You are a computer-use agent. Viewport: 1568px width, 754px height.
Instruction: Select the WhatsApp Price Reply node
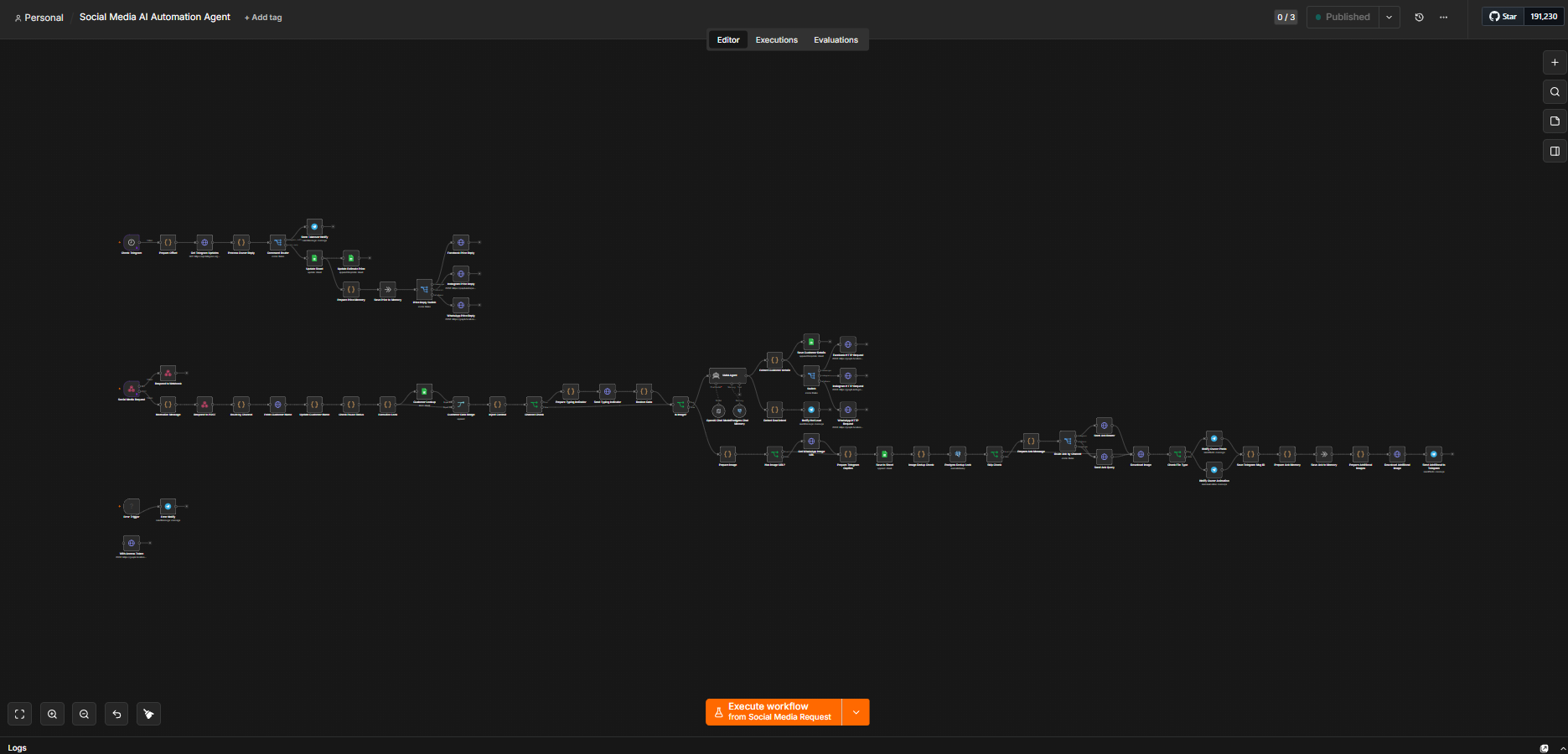pos(460,305)
